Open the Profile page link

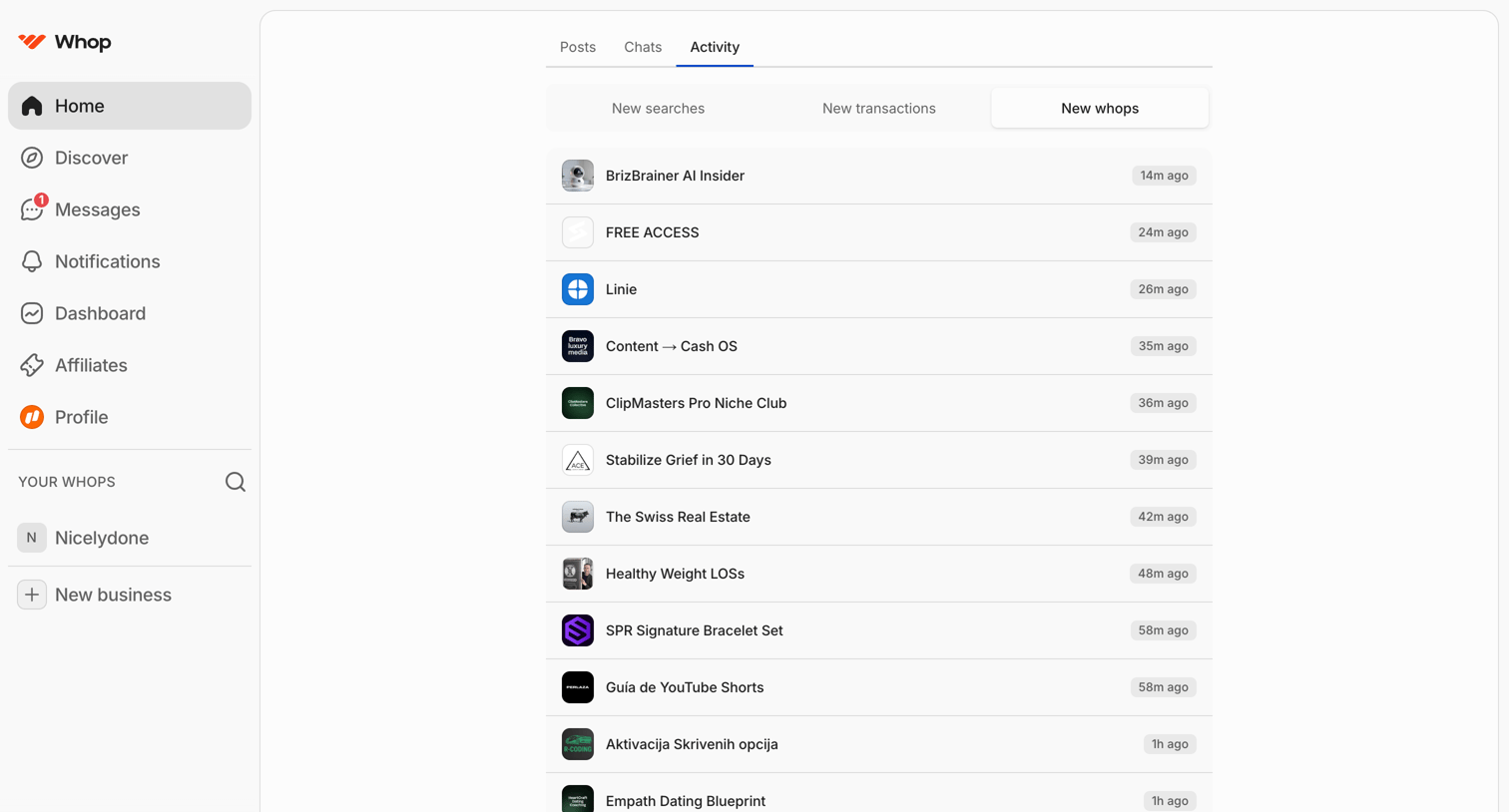[x=130, y=417]
